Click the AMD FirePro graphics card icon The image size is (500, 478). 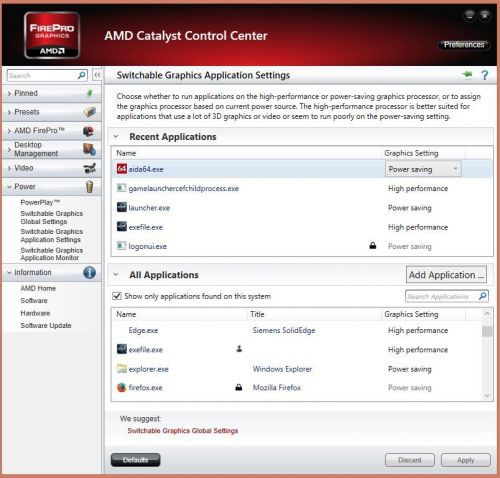[89, 131]
